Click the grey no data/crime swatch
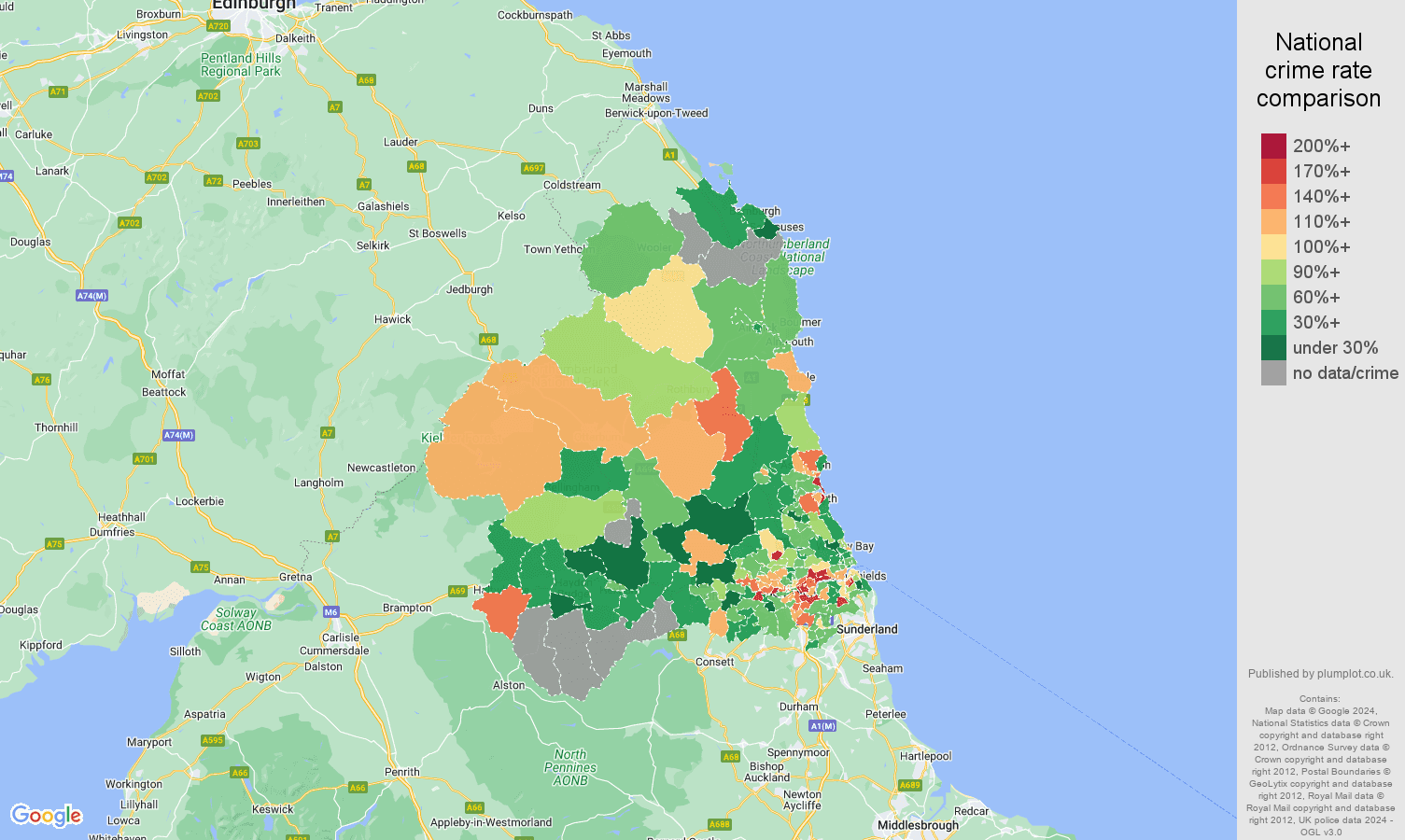Viewport: 1405px width, 840px height. tap(1273, 373)
